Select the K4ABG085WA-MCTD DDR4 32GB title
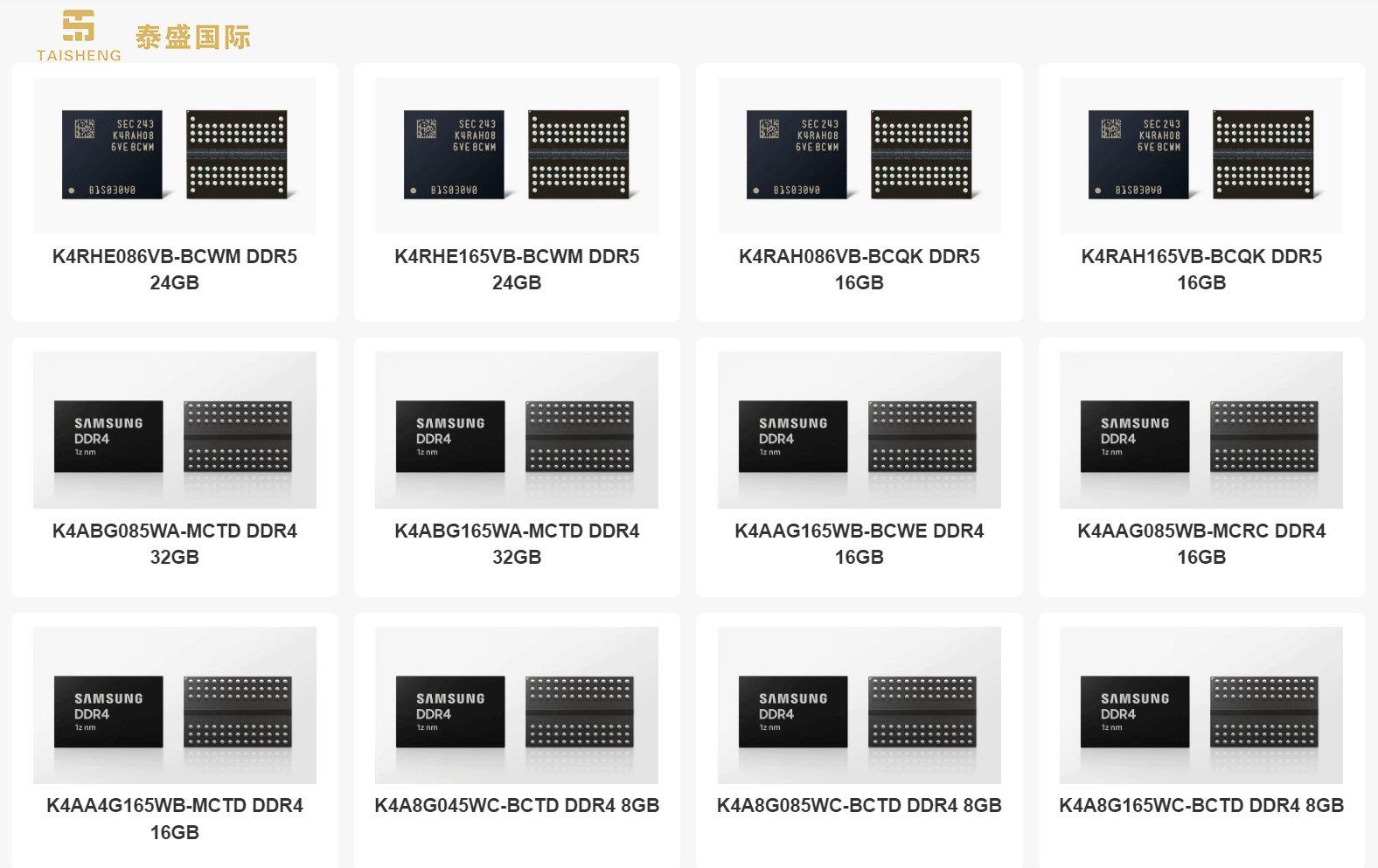The height and width of the screenshot is (868, 1378). 175,544
